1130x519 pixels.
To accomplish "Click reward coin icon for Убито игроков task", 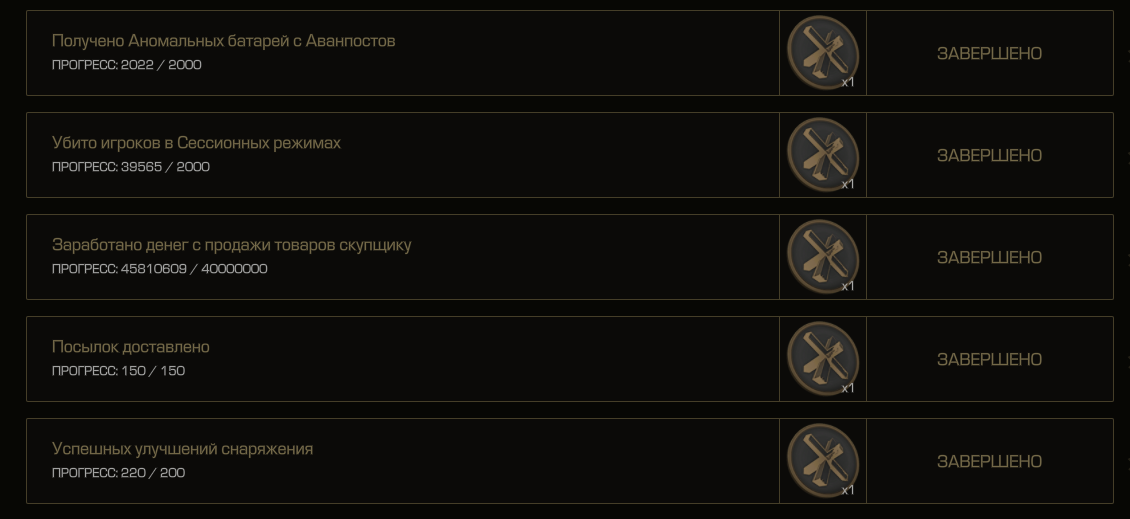I will [x=822, y=154].
